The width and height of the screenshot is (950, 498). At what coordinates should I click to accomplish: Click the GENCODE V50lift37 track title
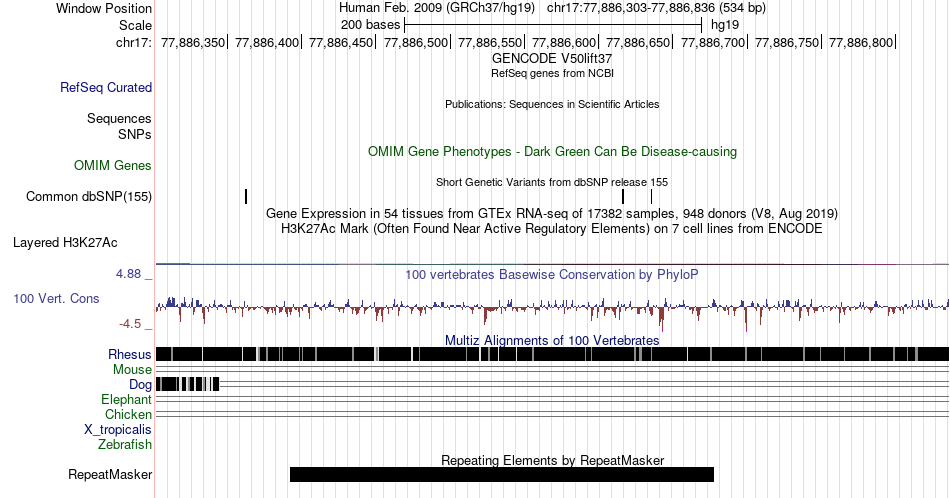click(x=552, y=59)
